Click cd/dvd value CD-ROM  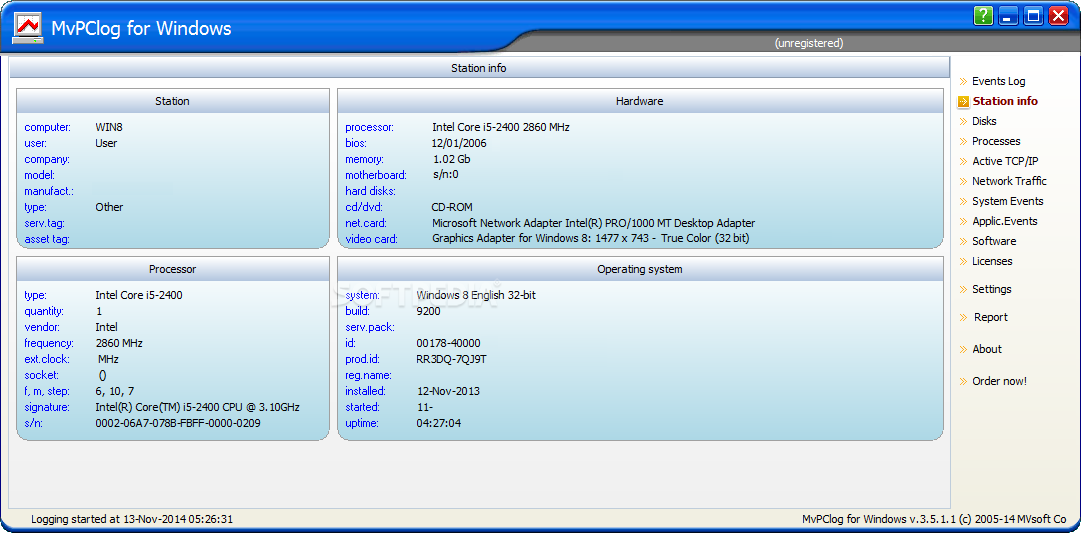coord(452,208)
